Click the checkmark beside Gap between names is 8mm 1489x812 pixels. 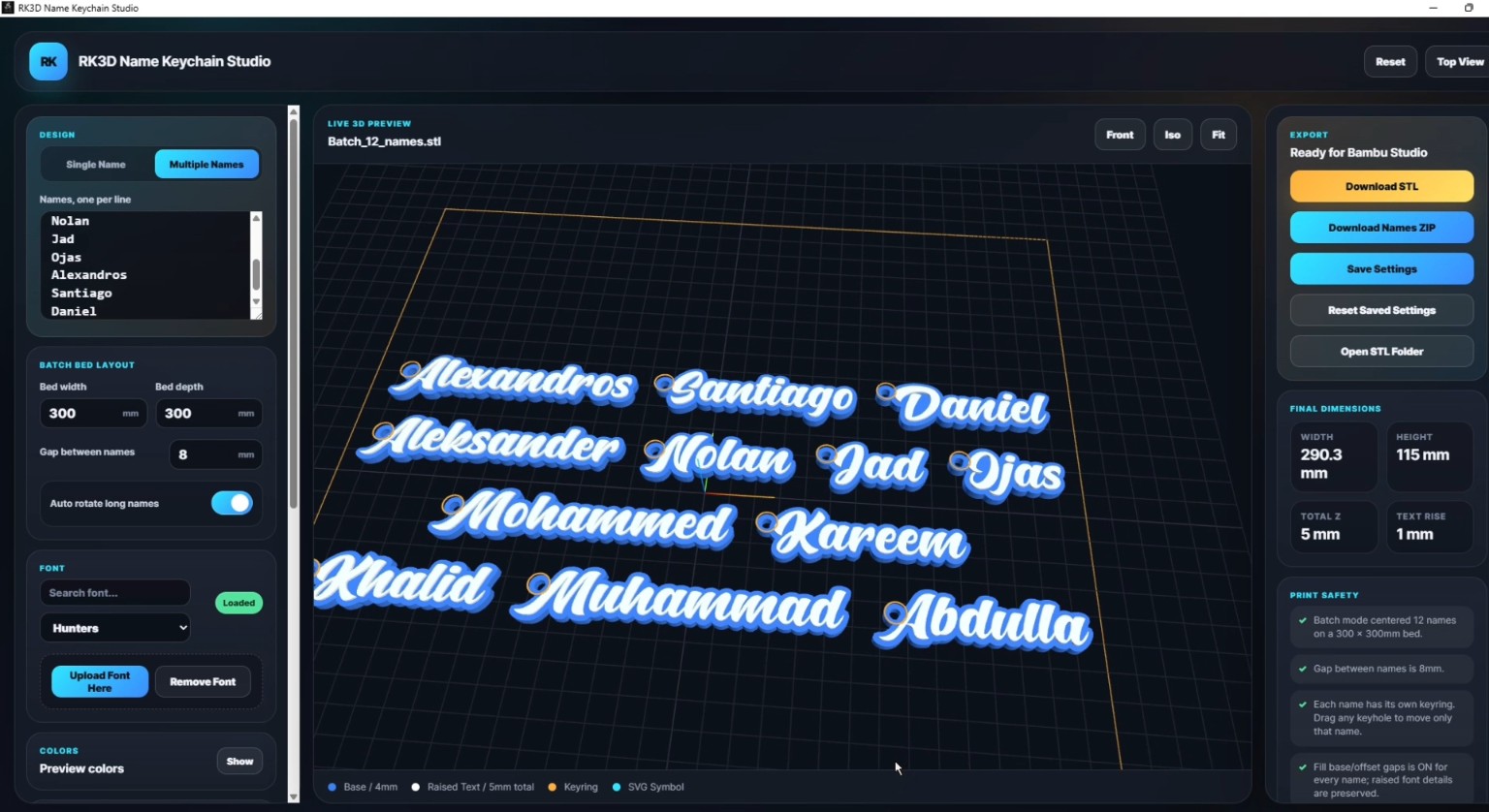point(1302,669)
